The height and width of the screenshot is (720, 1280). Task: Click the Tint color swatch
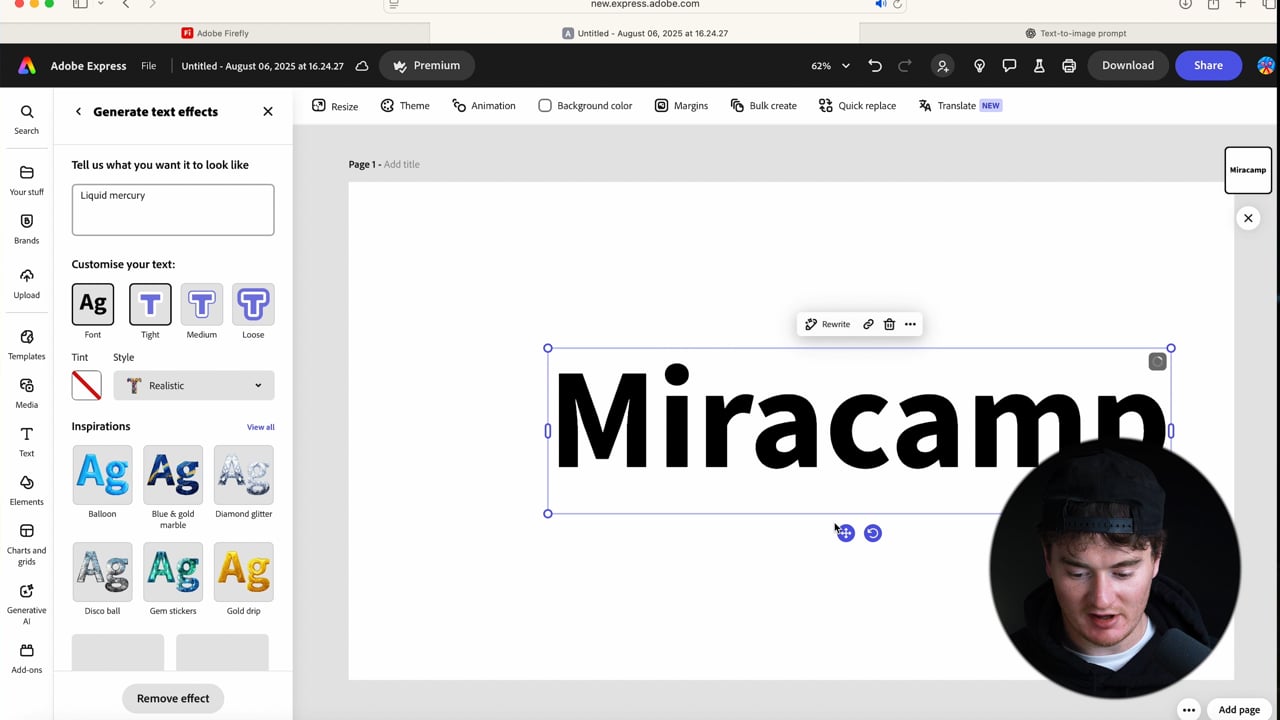tap(86, 385)
